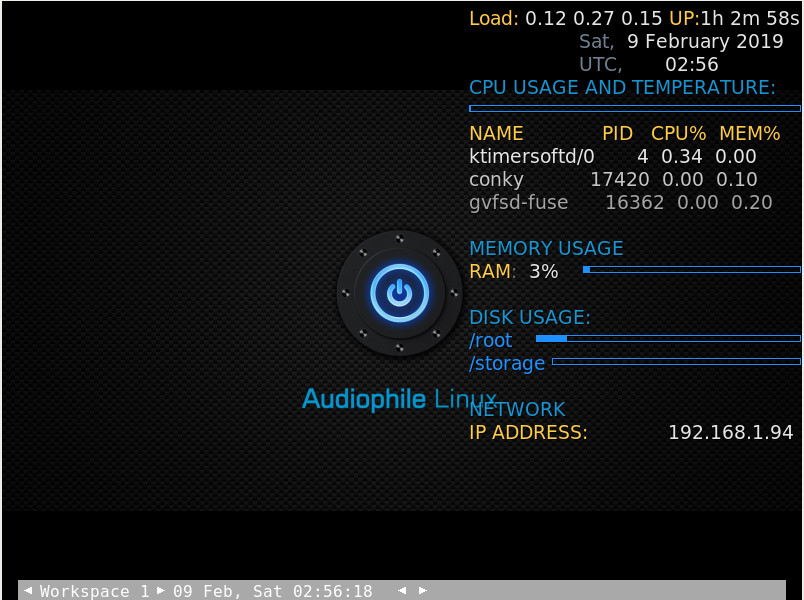Select the Audiophile Linux wordmark

tap(399, 398)
